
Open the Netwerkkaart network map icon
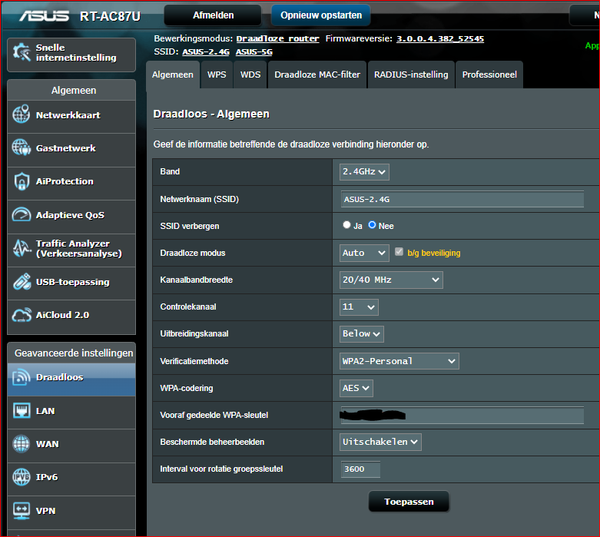click(21, 115)
